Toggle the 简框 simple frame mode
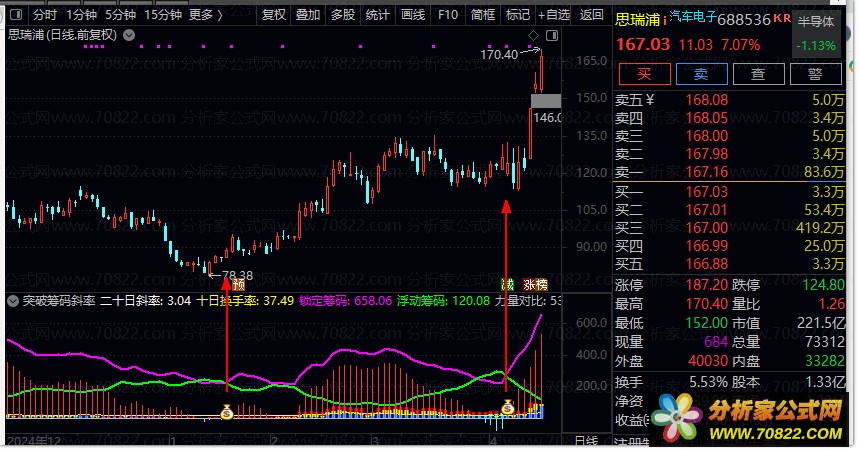This screenshot has height=450, width=859. [483, 15]
